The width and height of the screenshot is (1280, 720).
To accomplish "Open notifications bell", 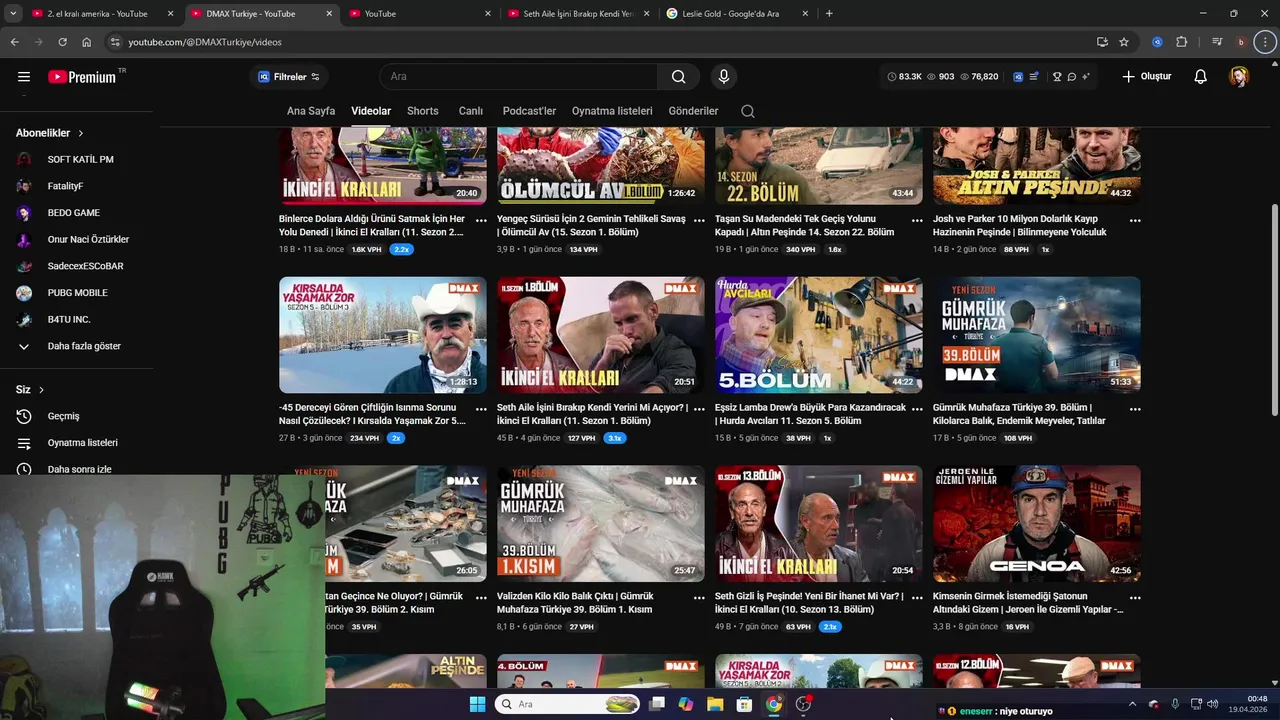I will (x=1201, y=77).
